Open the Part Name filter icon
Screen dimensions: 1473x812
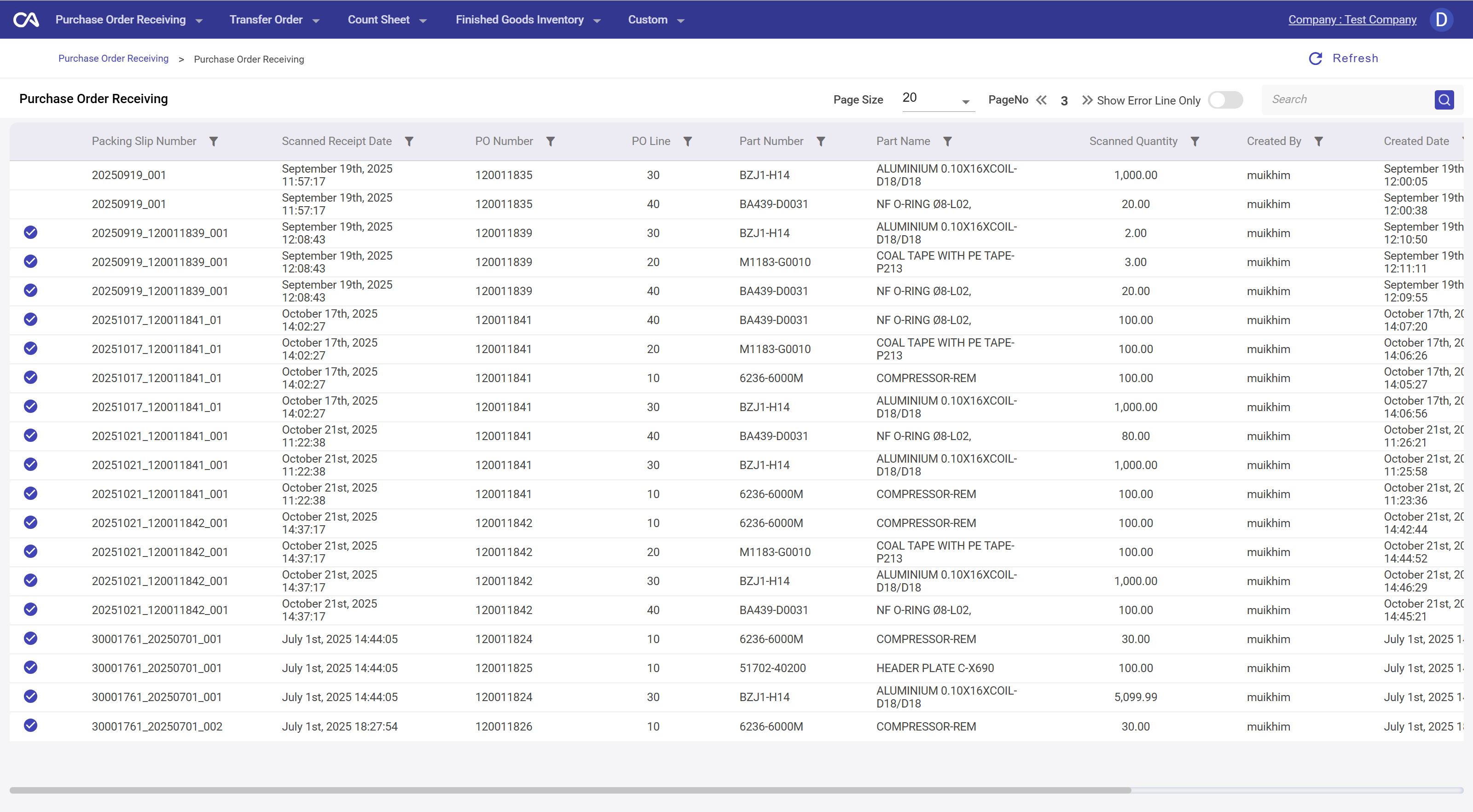tap(947, 141)
